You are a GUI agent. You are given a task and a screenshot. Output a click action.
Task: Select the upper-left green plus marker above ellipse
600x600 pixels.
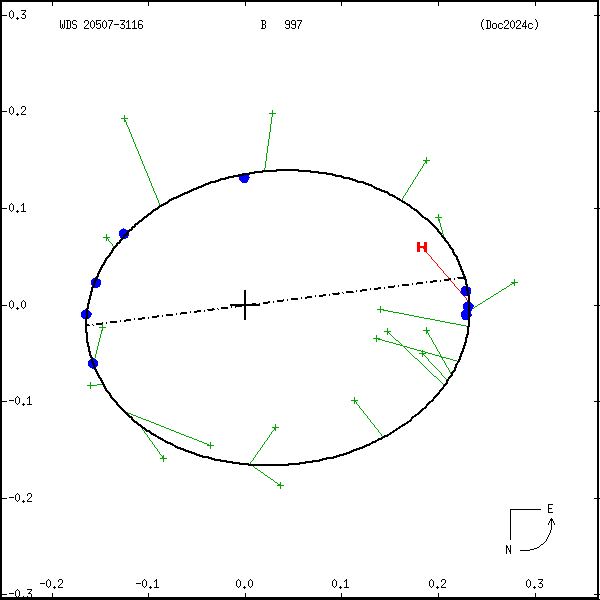pyautogui.click(x=125, y=118)
